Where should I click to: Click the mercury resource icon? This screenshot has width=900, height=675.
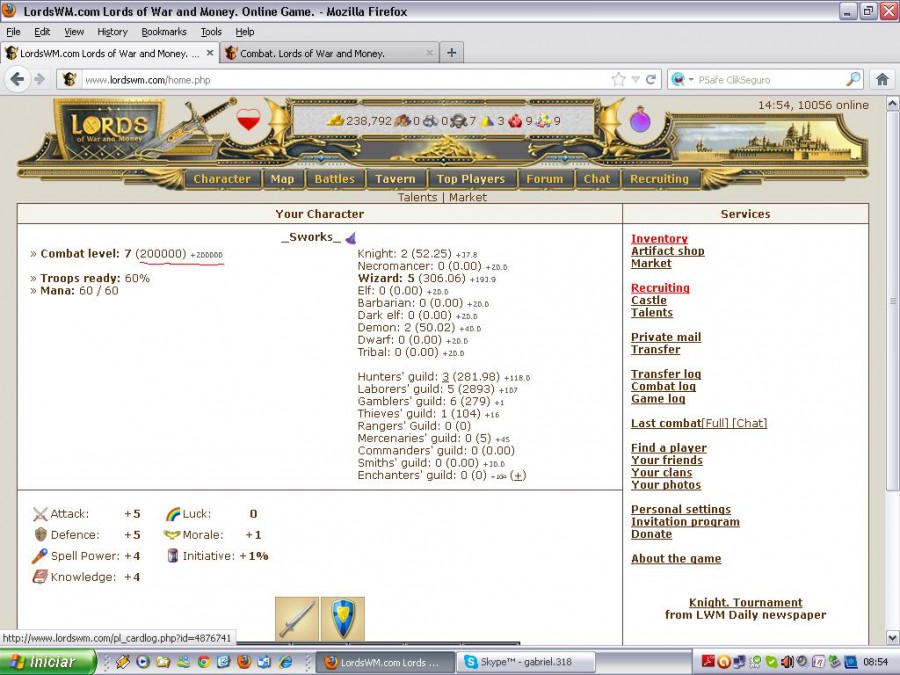pyautogui.click(x=459, y=121)
